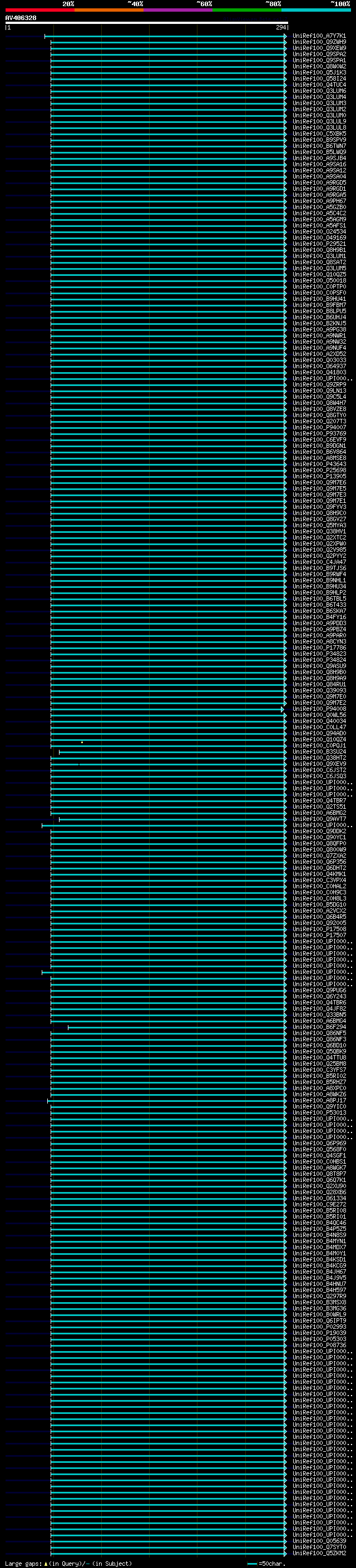This screenshot has width=356, height=1568.
Task: Click the '=50char.' scale legend
Action: (x=266, y=1564)
